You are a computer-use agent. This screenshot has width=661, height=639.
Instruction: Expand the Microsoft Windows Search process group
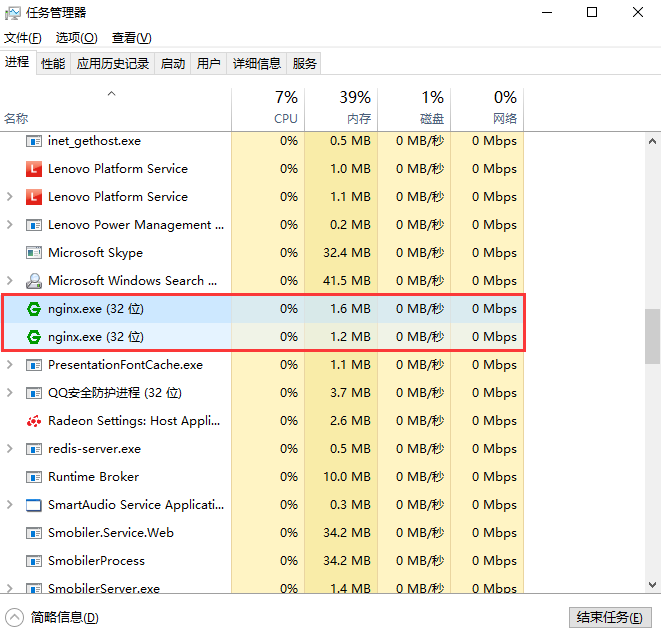coord(10,281)
